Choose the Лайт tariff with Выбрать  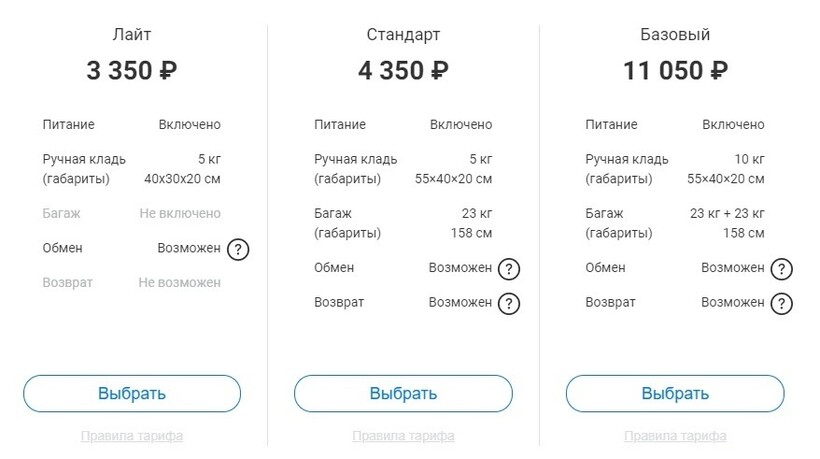132,393
